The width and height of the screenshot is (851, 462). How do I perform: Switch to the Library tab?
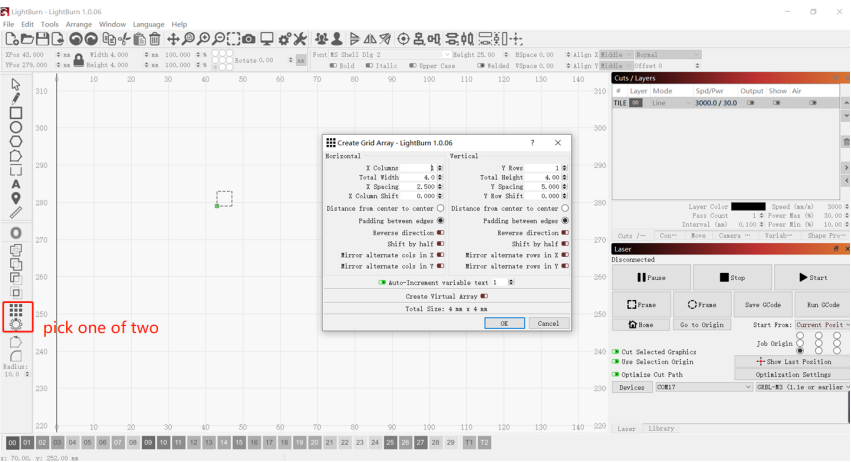pyautogui.click(x=661, y=428)
